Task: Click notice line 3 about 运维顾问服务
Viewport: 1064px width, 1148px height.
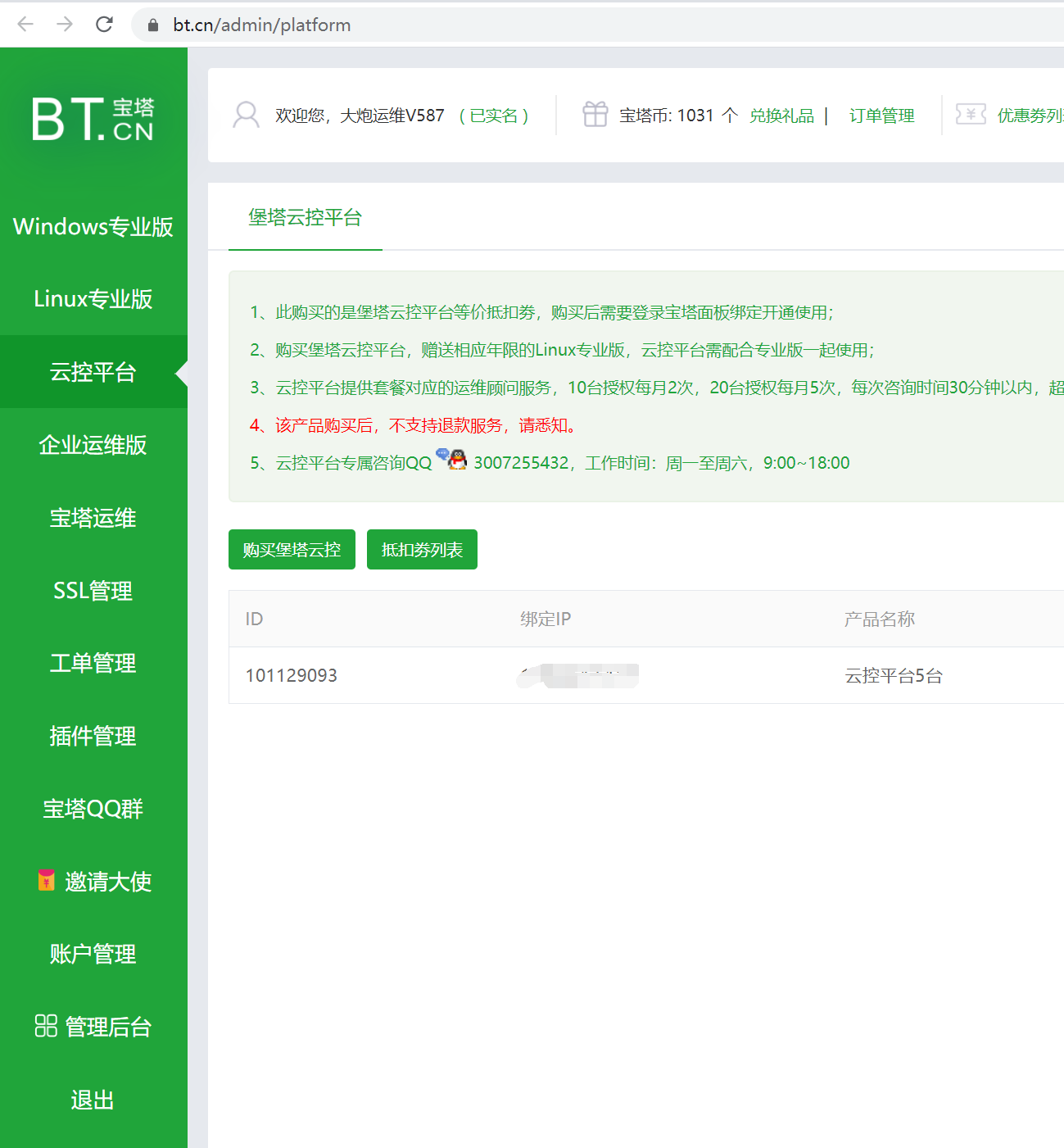Action: click(x=657, y=388)
